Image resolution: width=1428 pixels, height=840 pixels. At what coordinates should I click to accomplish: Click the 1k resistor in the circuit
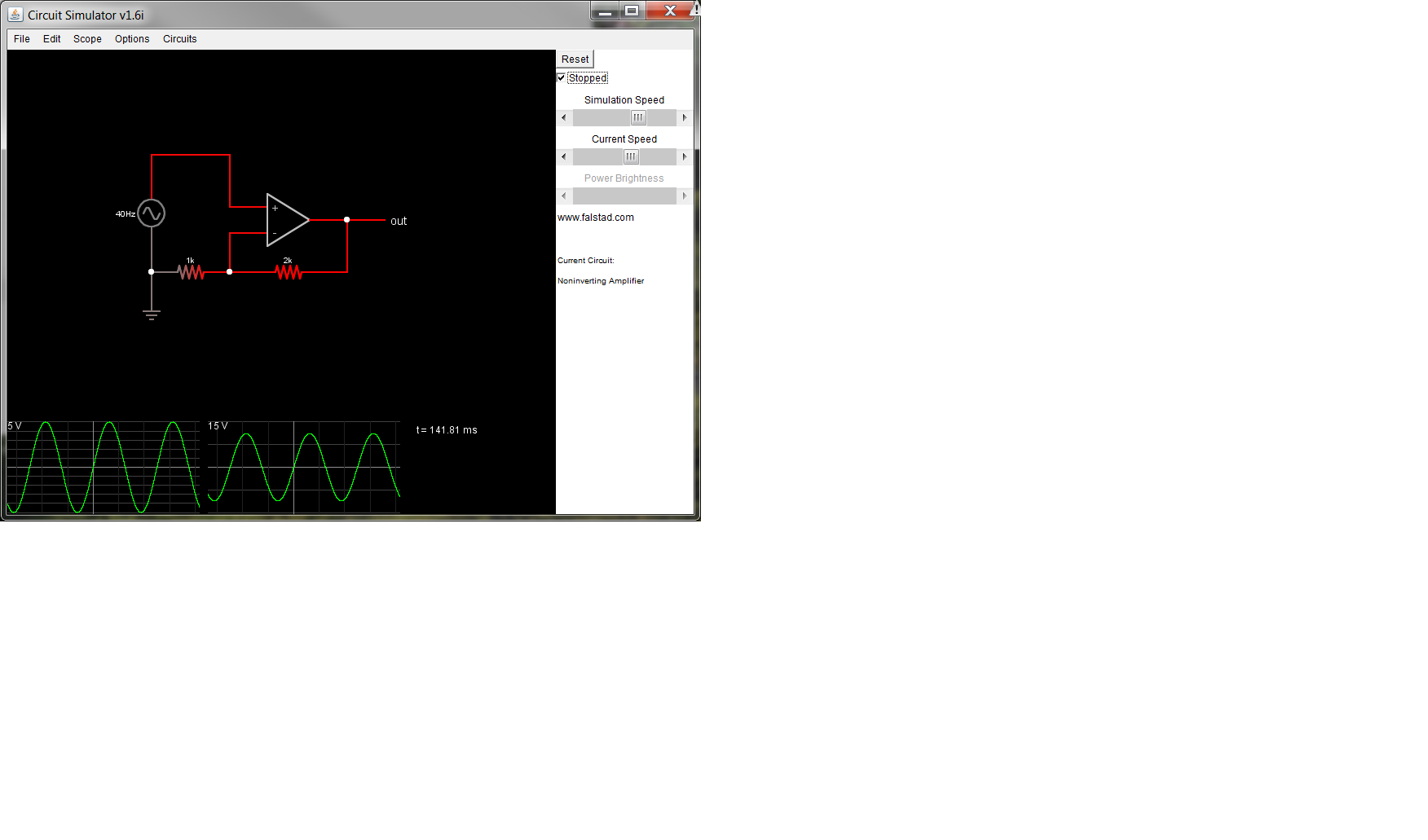[x=191, y=272]
